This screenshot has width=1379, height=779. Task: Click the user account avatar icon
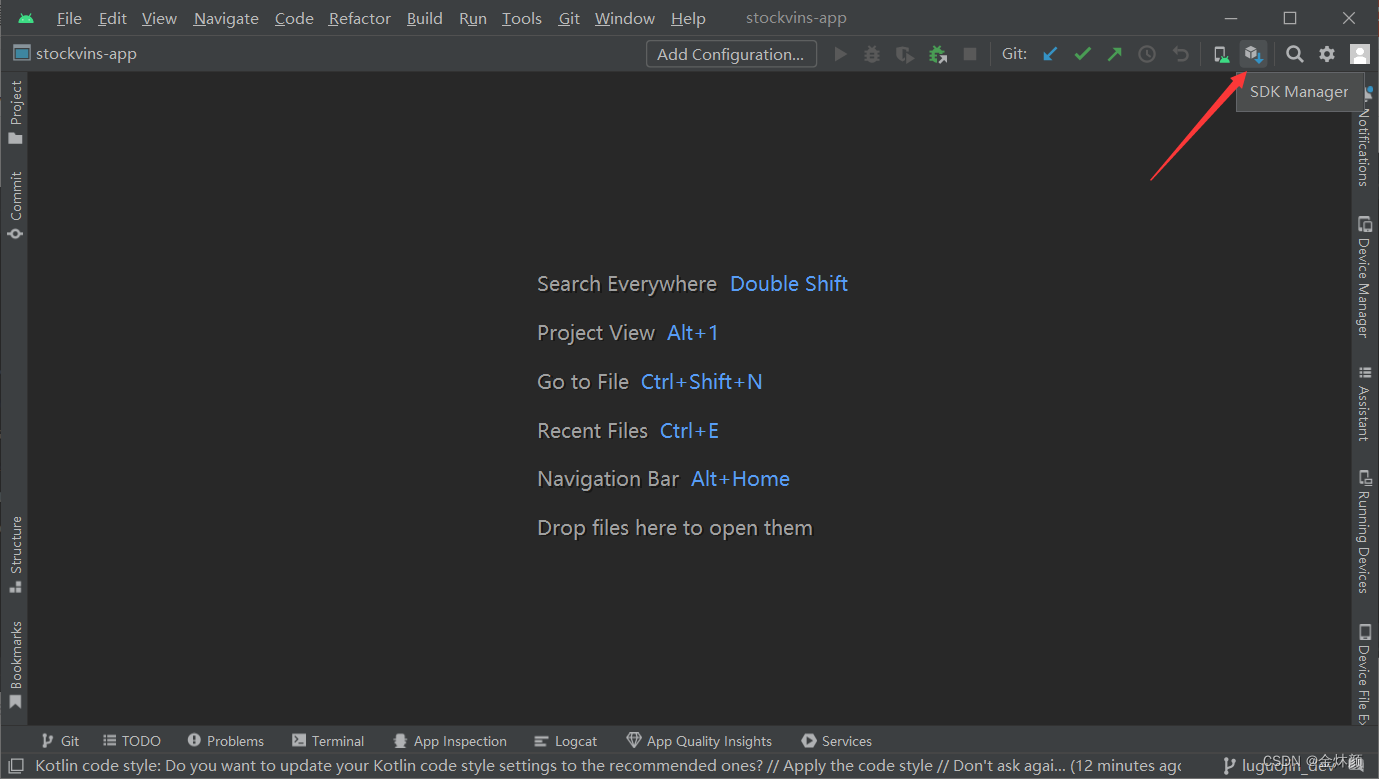pos(1359,54)
